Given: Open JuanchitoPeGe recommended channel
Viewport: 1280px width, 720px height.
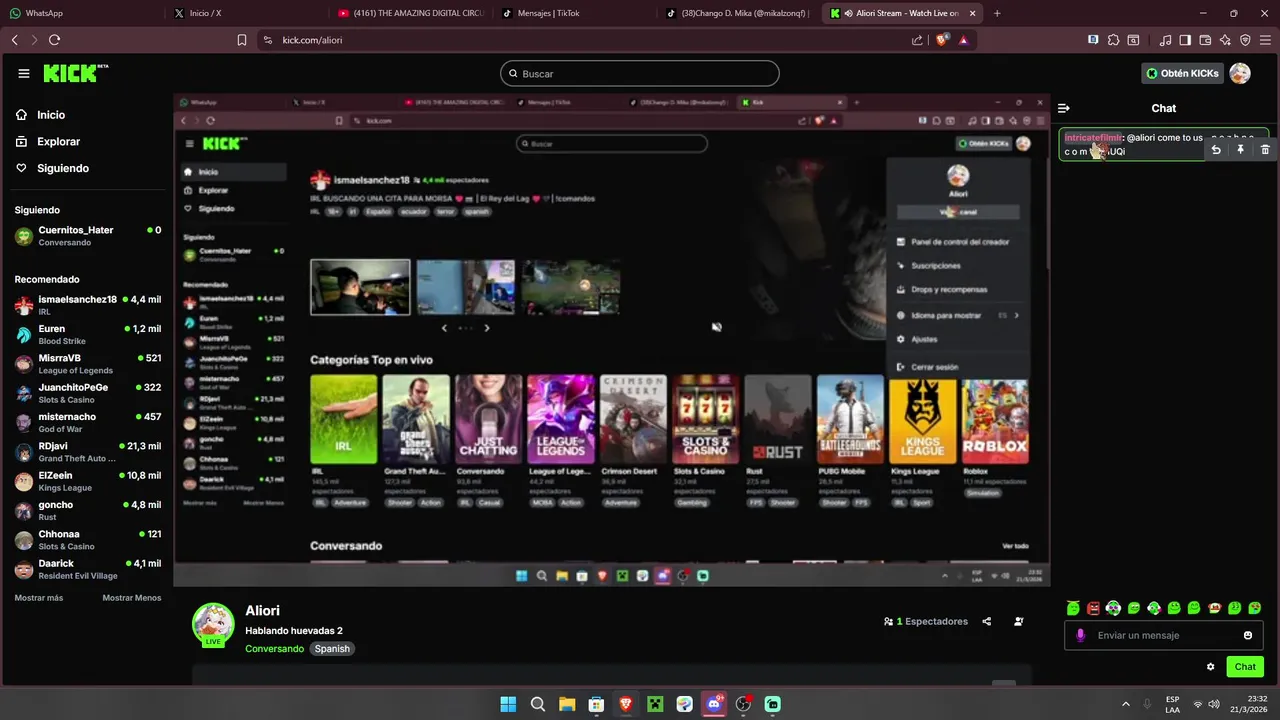Looking at the screenshot, I should click(x=88, y=393).
